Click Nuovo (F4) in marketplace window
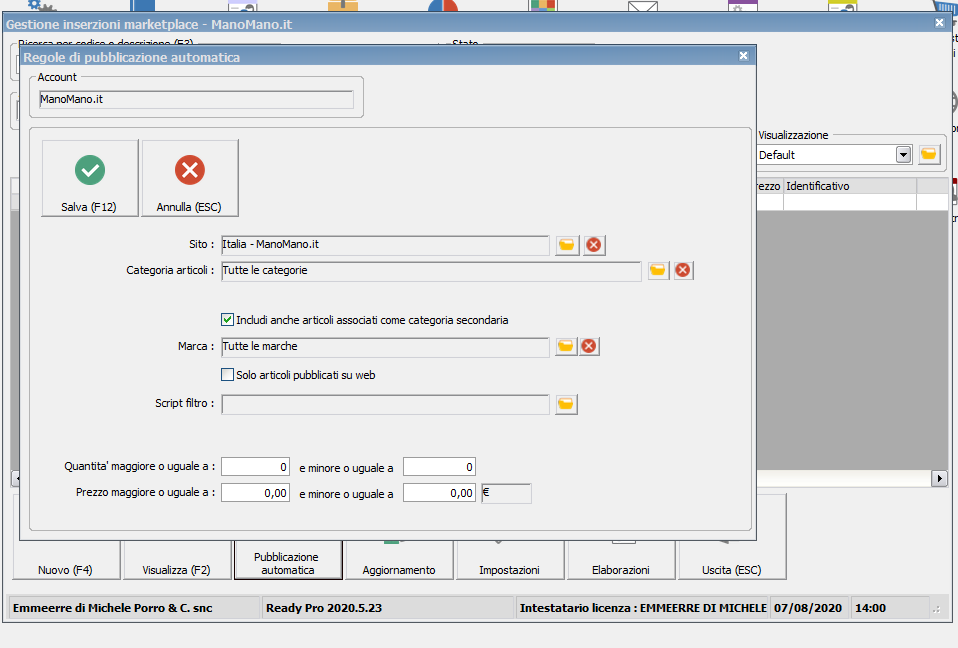Image resolution: width=958 pixels, height=648 pixels. (x=66, y=560)
